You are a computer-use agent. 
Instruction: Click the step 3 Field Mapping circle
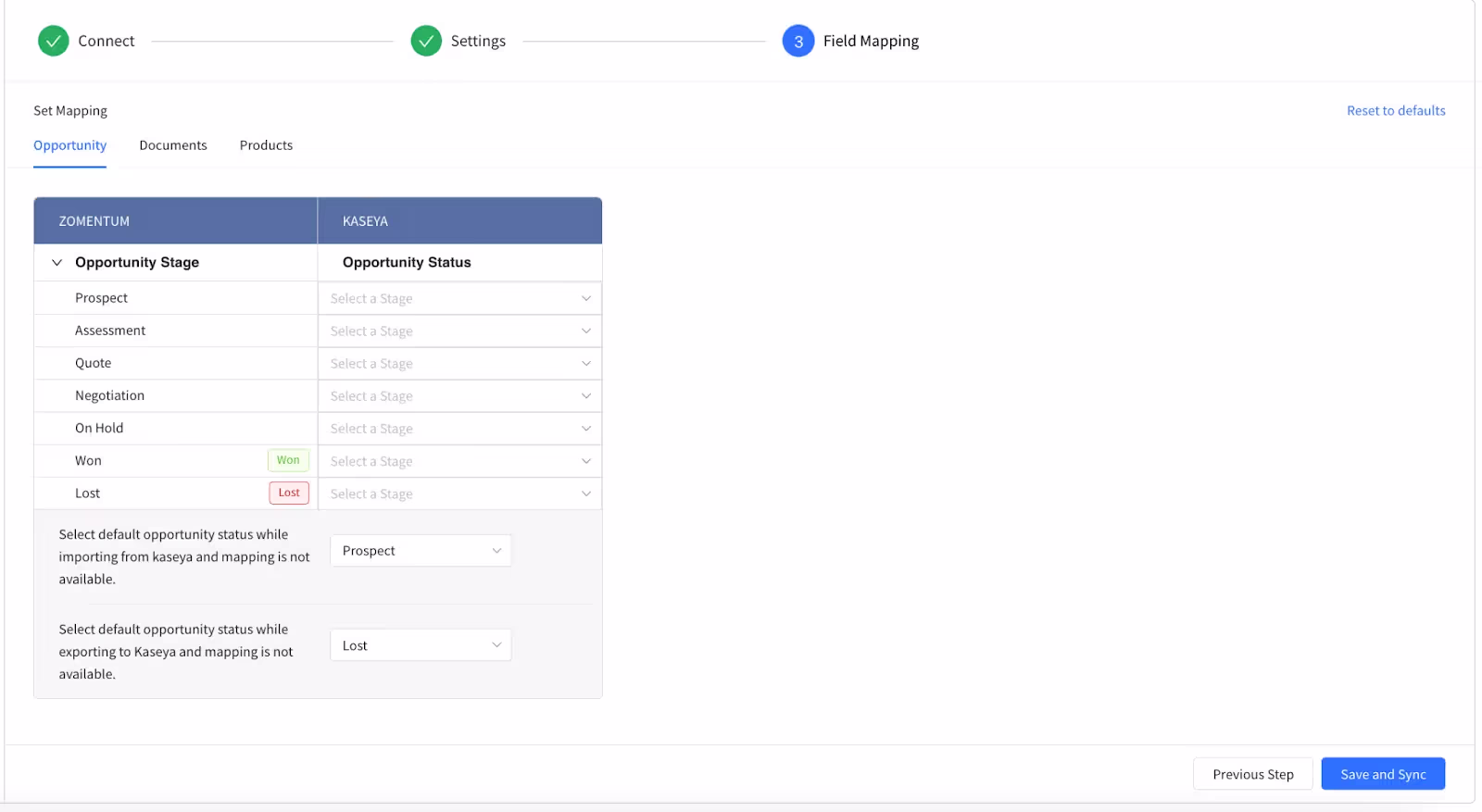coord(798,41)
